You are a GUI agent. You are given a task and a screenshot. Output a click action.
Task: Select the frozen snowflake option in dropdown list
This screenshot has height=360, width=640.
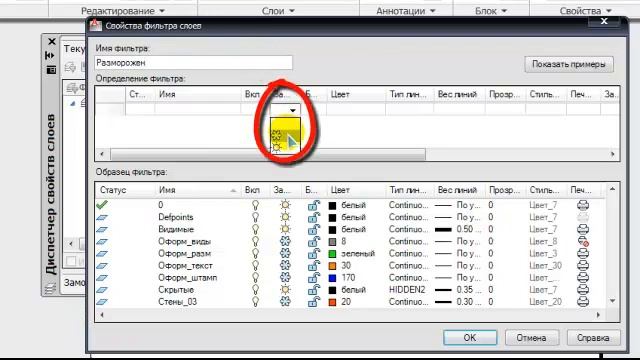(x=277, y=135)
